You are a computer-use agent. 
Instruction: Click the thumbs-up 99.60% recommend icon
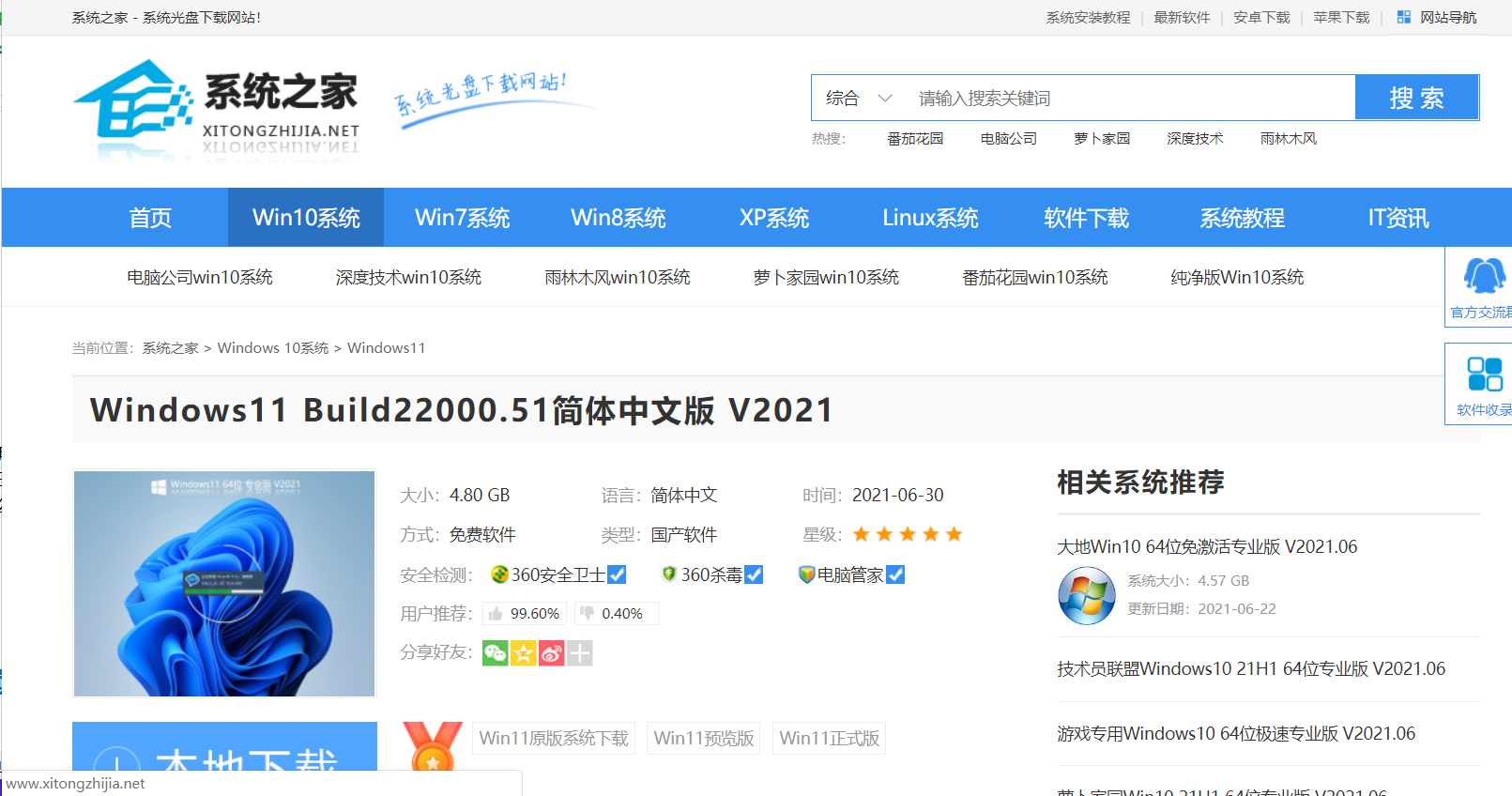pos(496,614)
